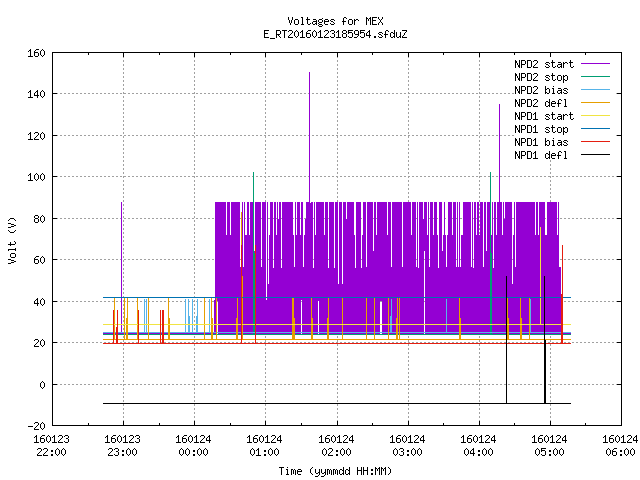The width and height of the screenshot is (640, 480).
Task: Click the y-axis tick value 80
Action: point(39,219)
